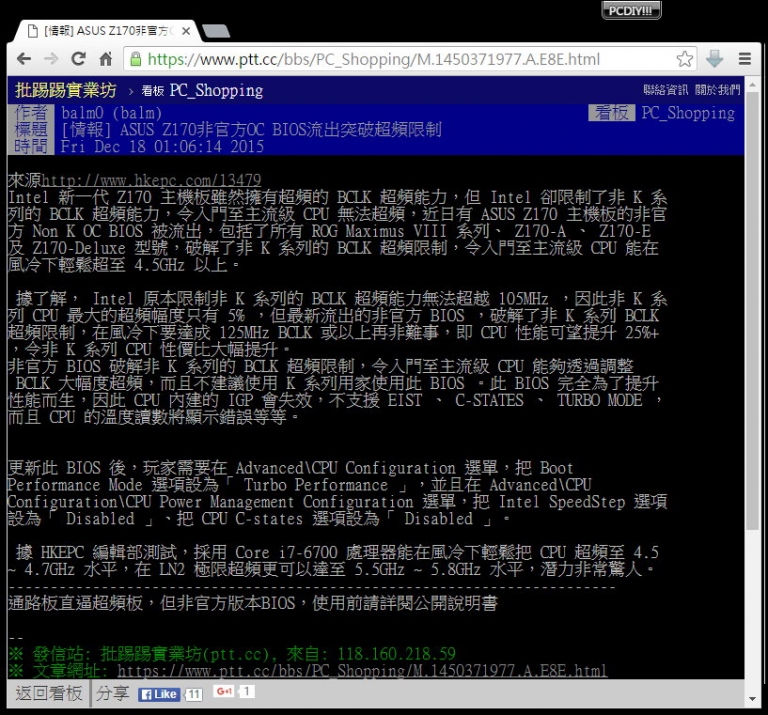Click the page vertical scrollbar thumb
768x715 pixels.
point(752,309)
